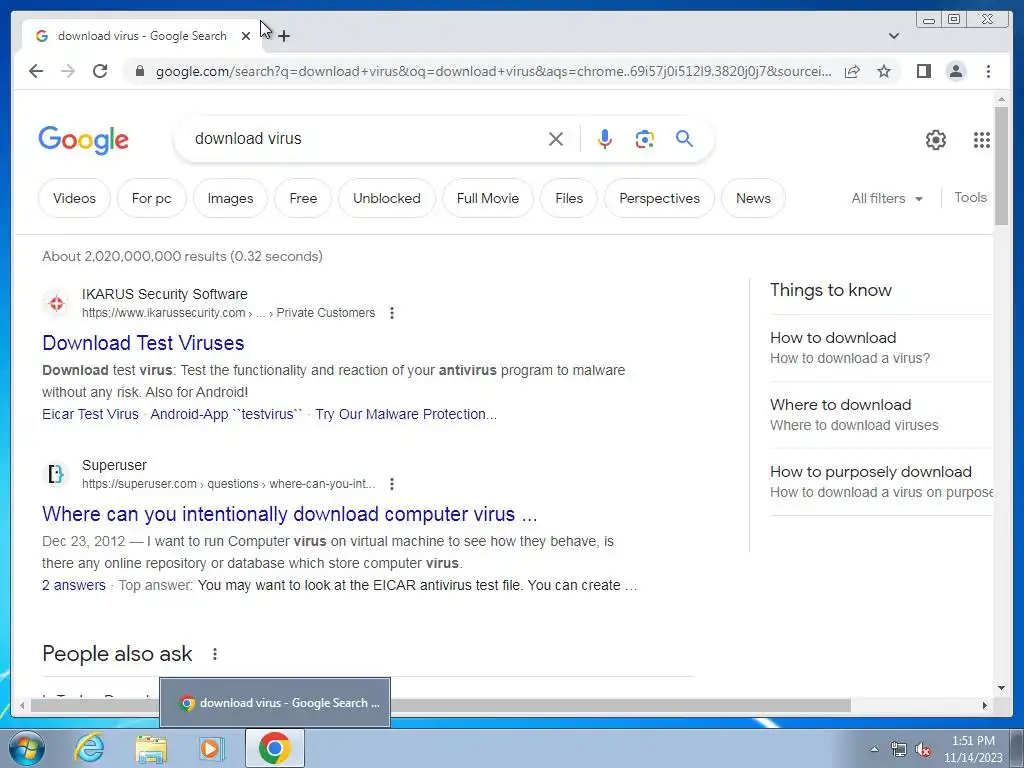Close the 'download virus - Google Search' tab
The image size is (1024, 768).
246,36
